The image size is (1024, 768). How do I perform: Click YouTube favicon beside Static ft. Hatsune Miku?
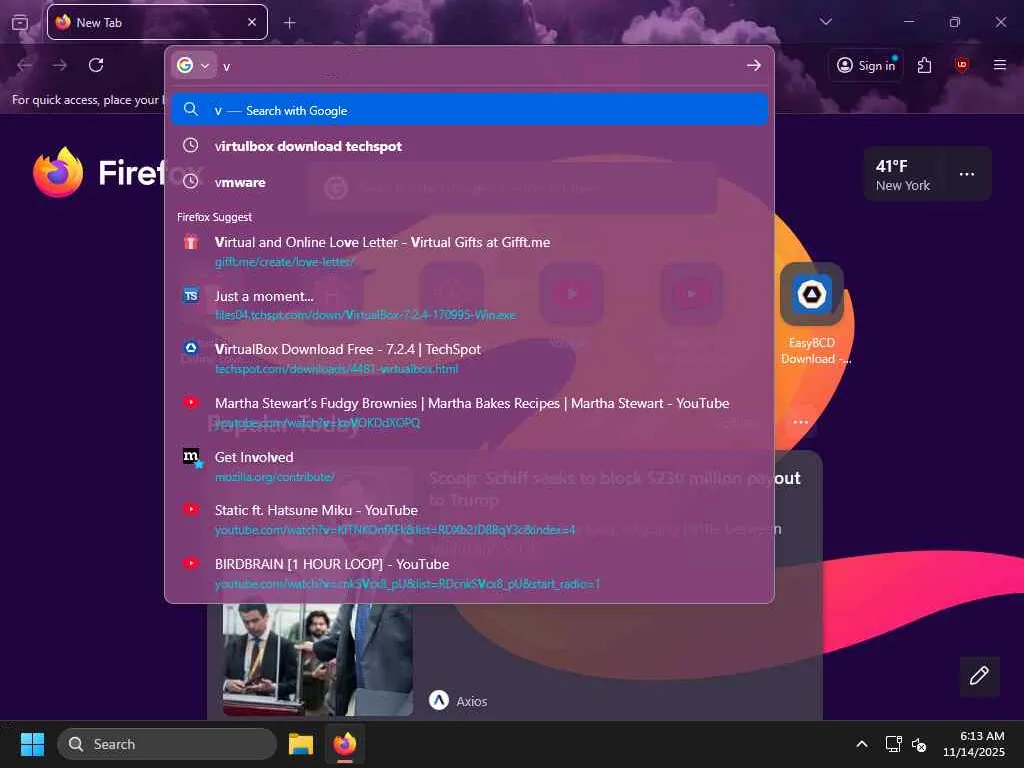pyautogui.click(x=190, y=509)
